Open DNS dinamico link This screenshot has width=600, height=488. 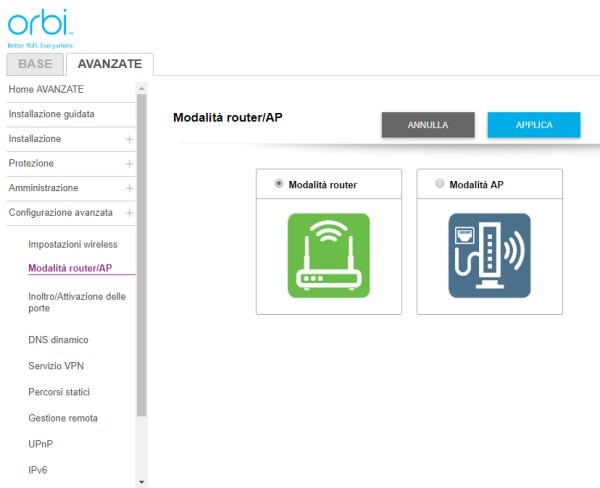58,340
